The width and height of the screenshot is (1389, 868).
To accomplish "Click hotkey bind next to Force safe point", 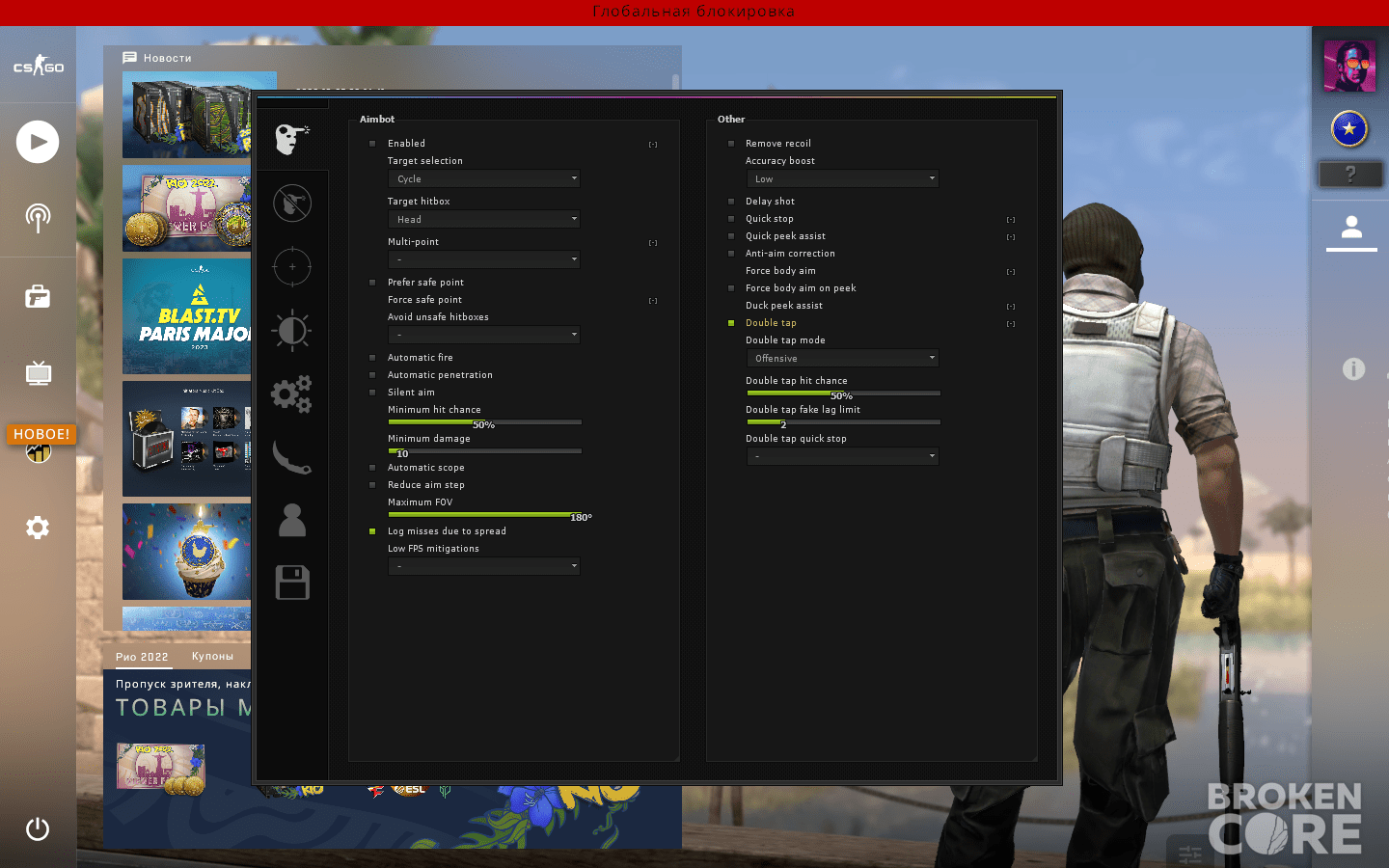I will [x=653, y=301].
